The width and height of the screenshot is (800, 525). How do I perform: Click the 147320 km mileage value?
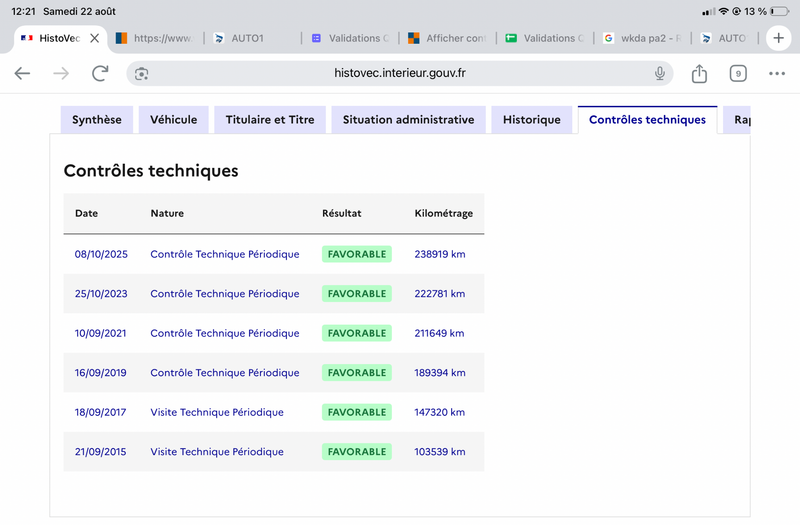(x=440, y=412)
